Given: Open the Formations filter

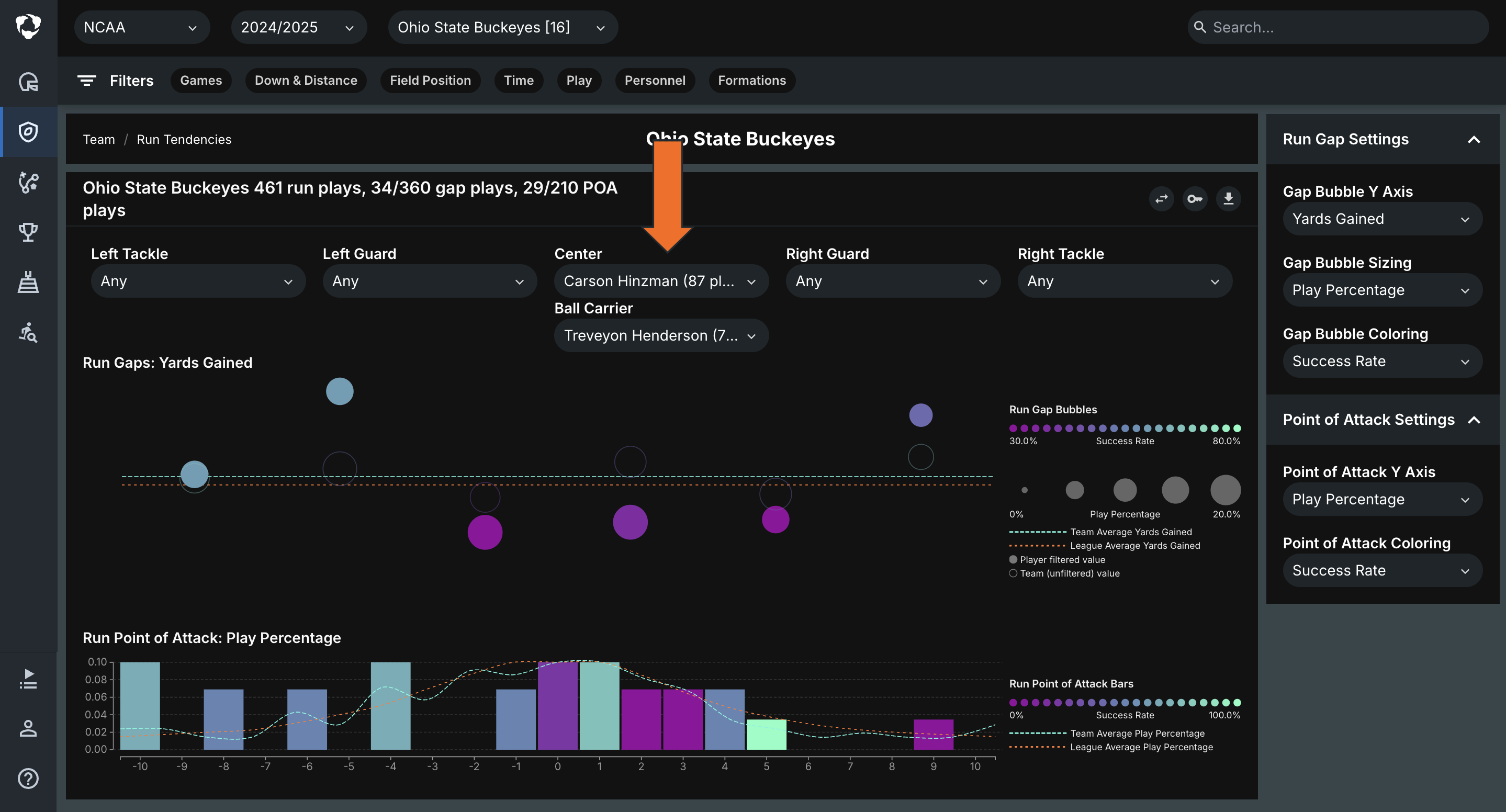Looking at the screenshot, I should [752, 81].
